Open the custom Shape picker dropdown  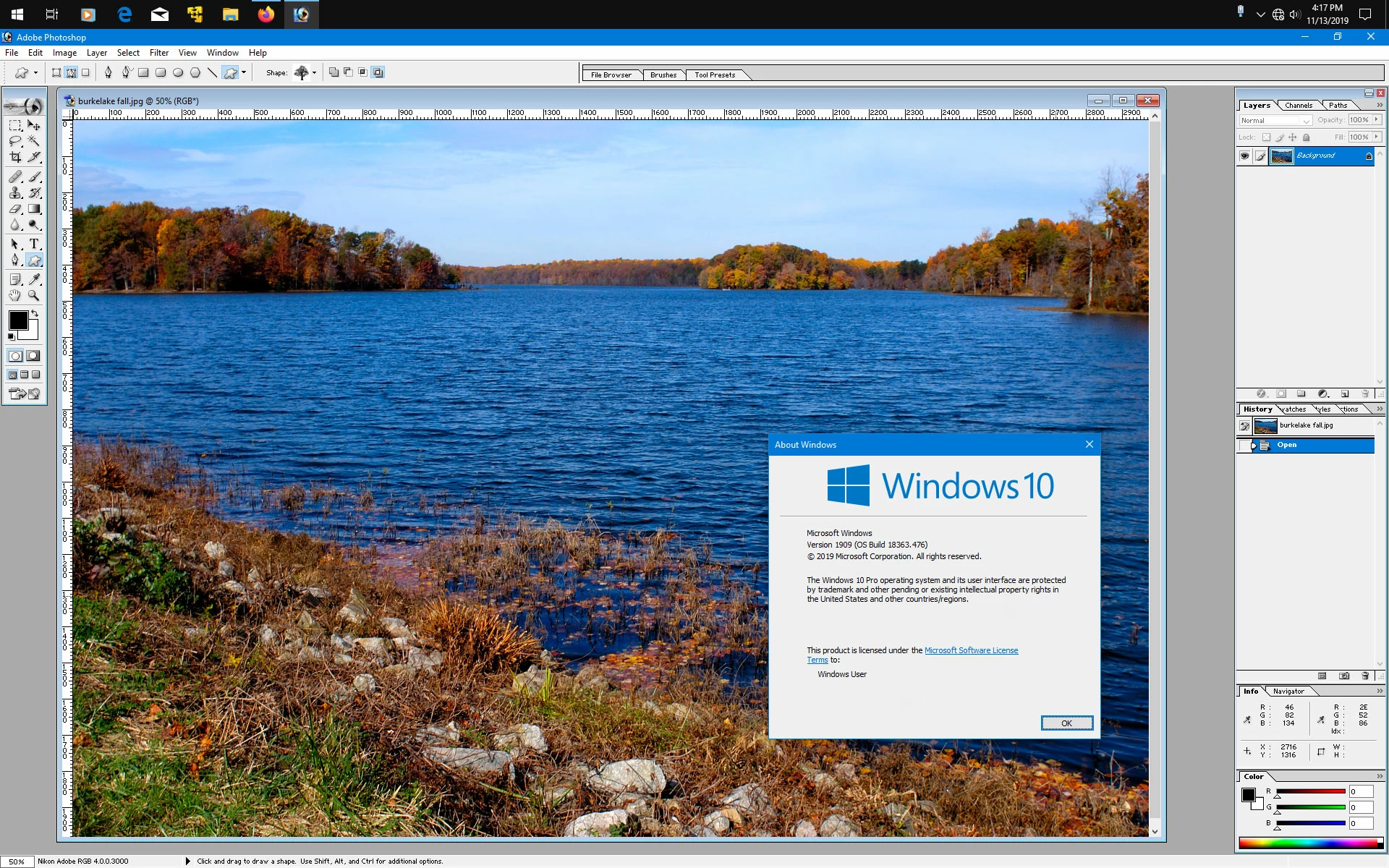(314, 73)
